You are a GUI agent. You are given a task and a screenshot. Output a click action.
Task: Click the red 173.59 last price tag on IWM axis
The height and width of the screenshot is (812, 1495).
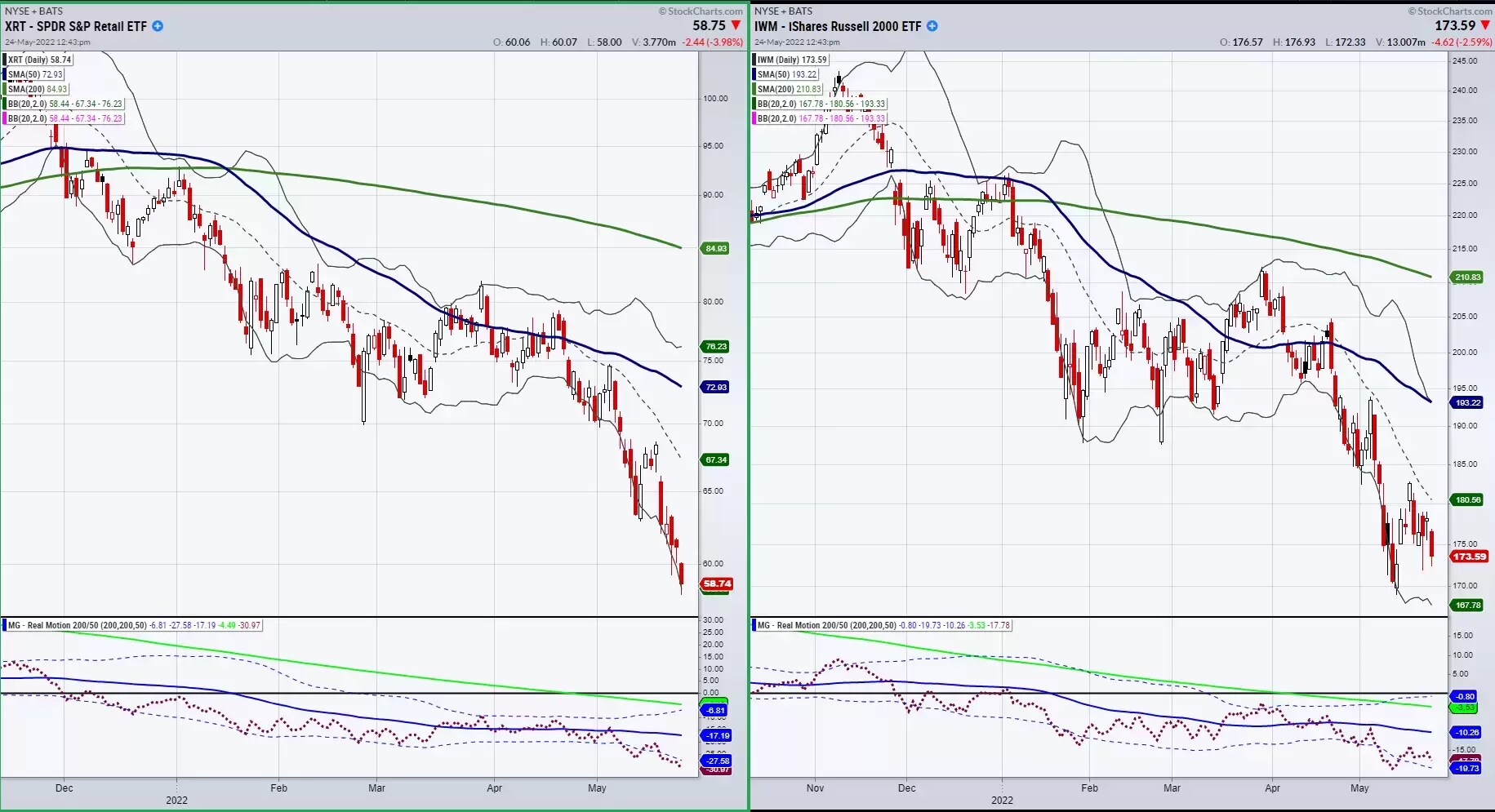coord(1469,557)
